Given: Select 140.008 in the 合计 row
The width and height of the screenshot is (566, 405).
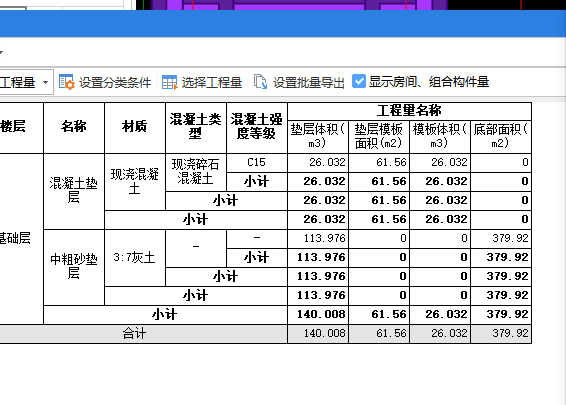Looking at the screenshot, I should pos(318,334).
